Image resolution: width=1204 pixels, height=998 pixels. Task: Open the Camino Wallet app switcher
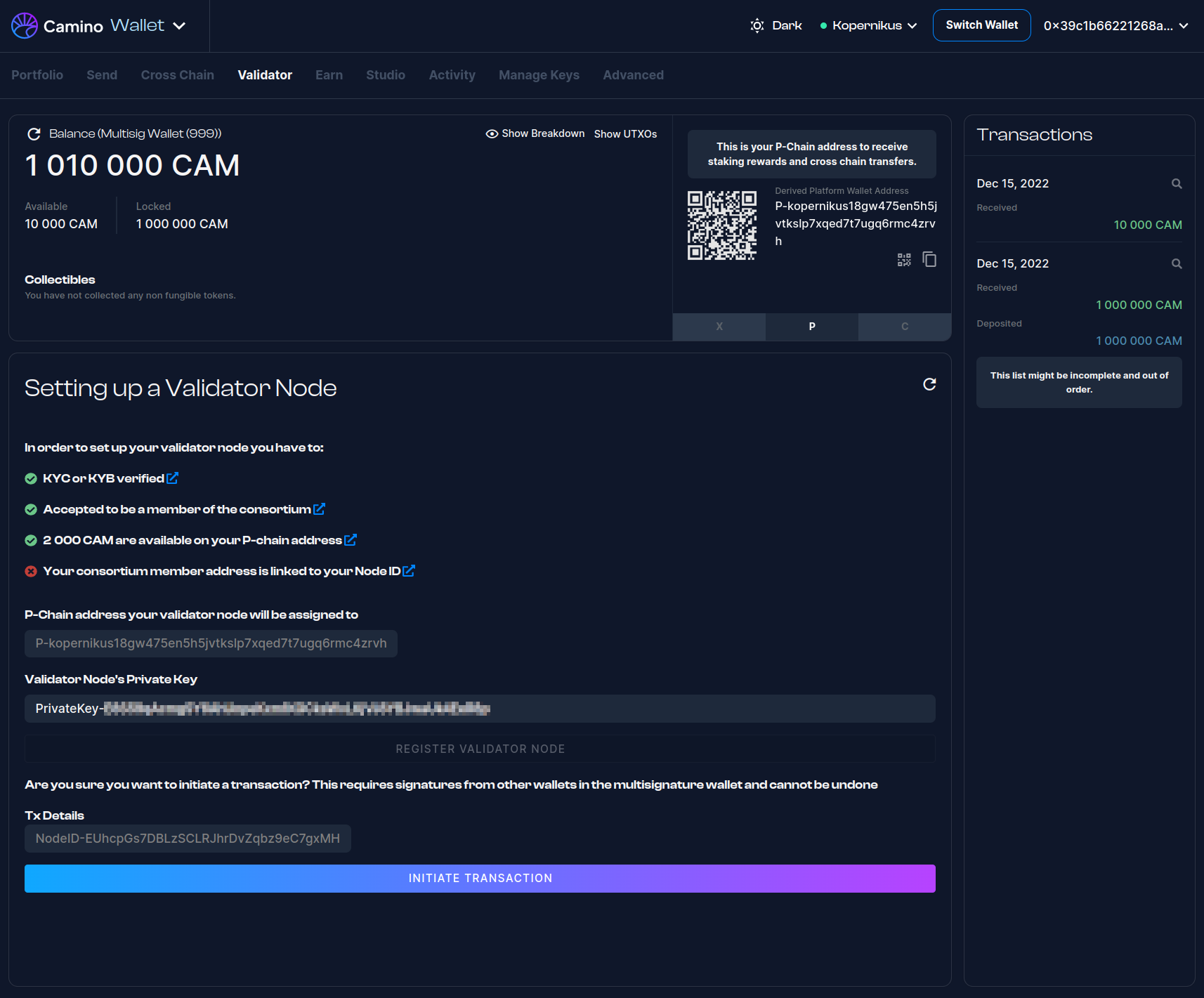[98, 26]
